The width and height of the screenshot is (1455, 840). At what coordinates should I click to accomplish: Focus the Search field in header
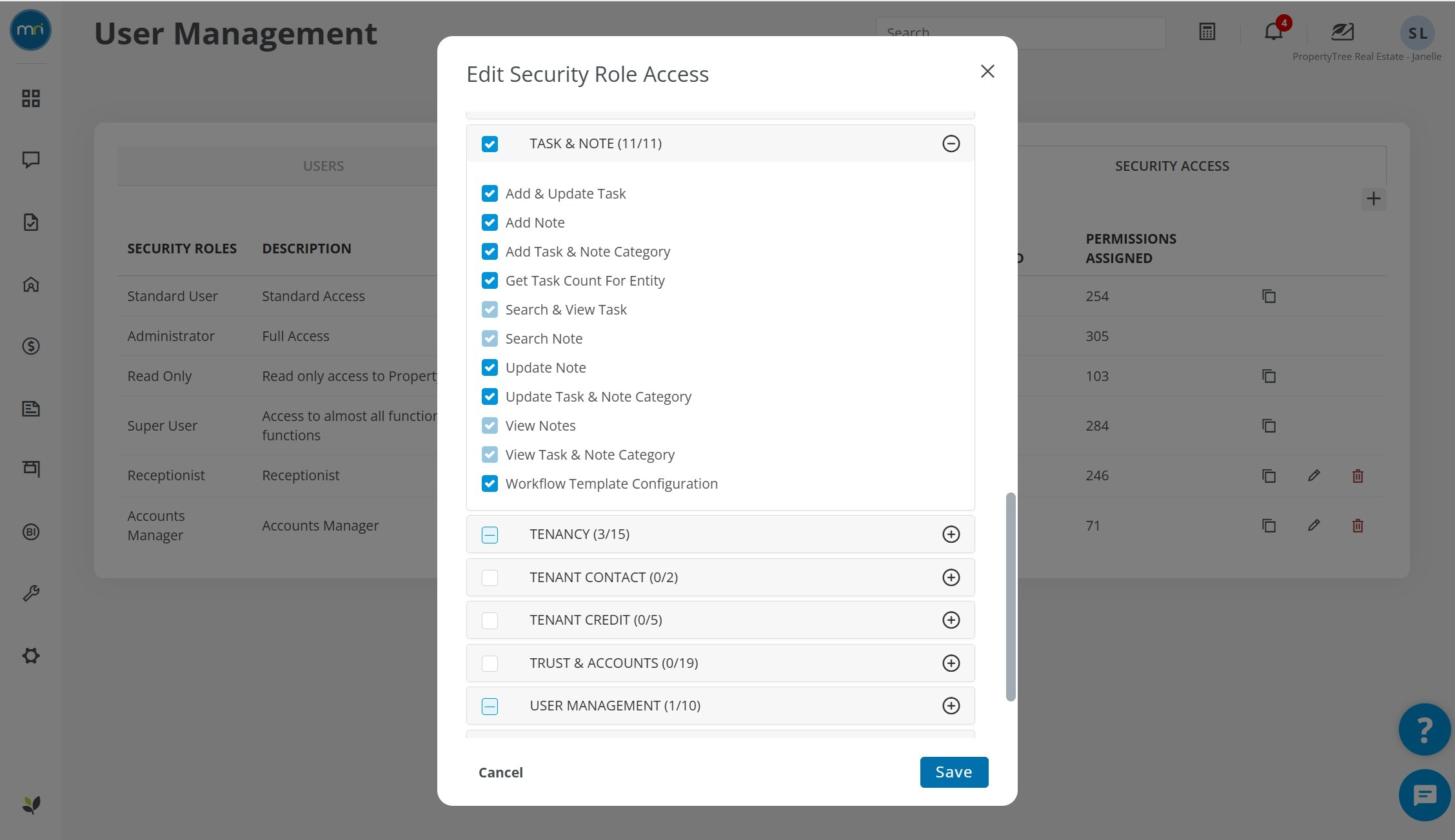coord(1020,32)
